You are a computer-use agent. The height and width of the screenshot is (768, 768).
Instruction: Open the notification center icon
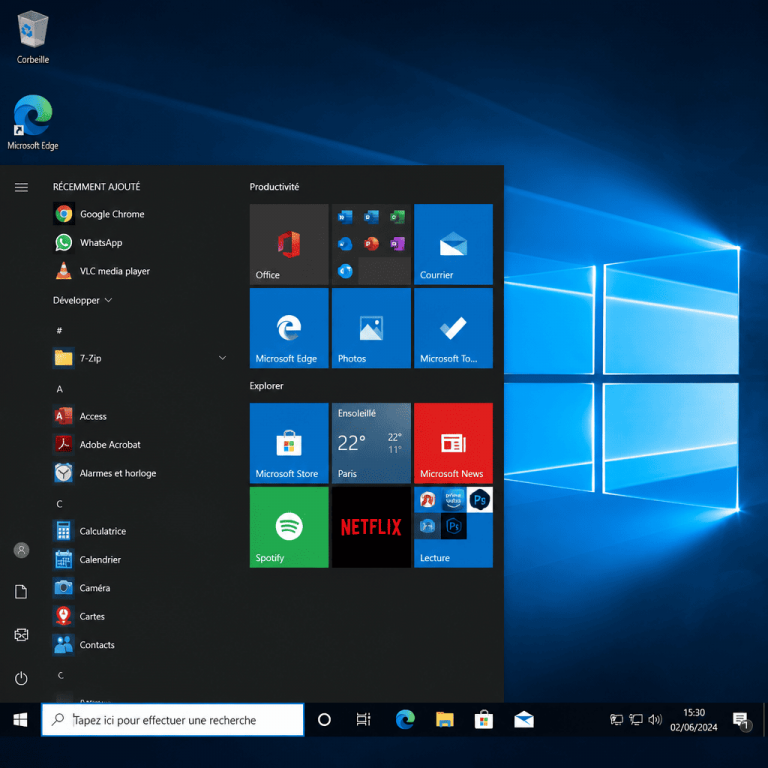click(x=742, y=720)
